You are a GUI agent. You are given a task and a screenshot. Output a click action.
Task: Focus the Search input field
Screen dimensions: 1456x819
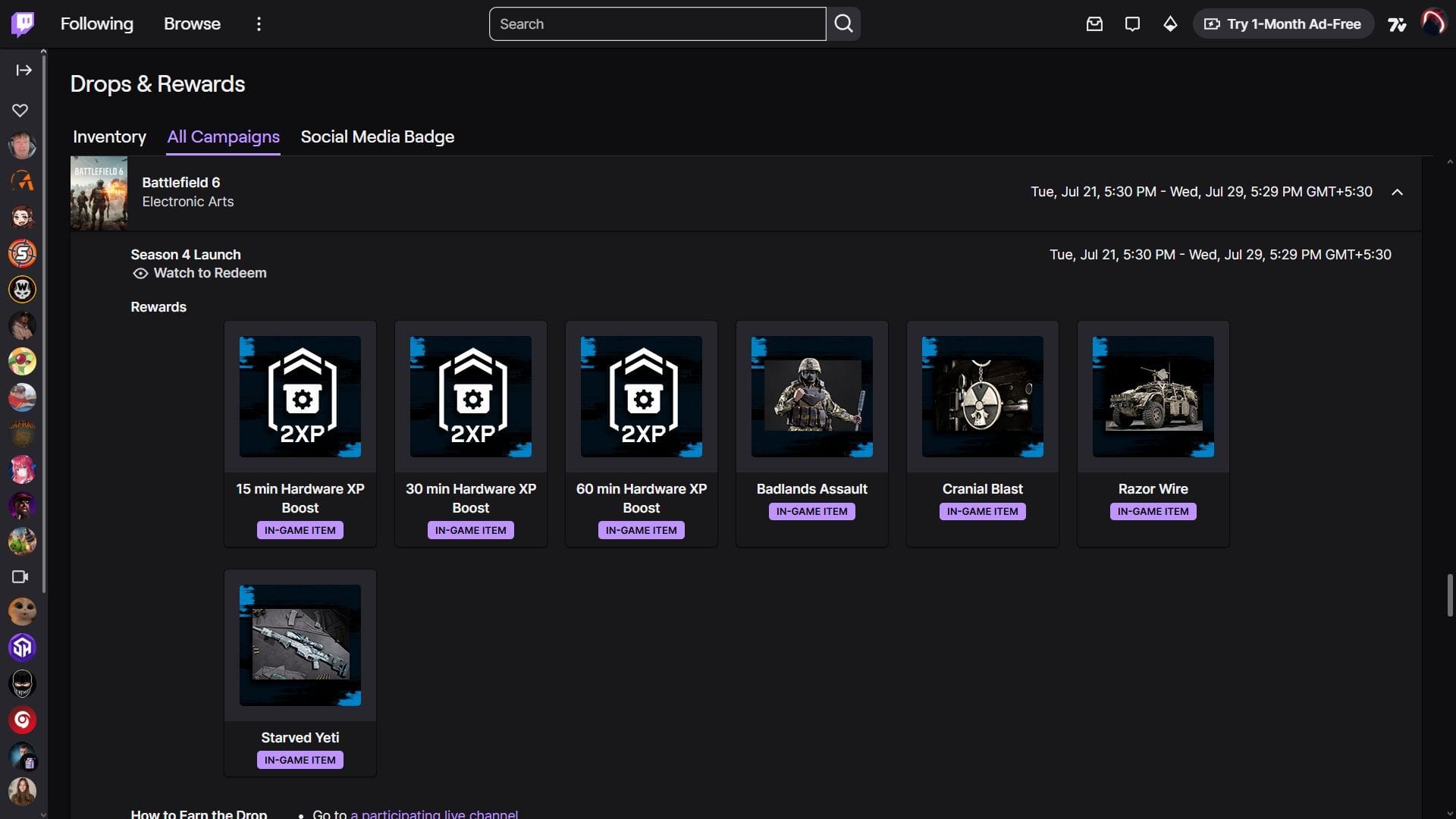(657, 24)
